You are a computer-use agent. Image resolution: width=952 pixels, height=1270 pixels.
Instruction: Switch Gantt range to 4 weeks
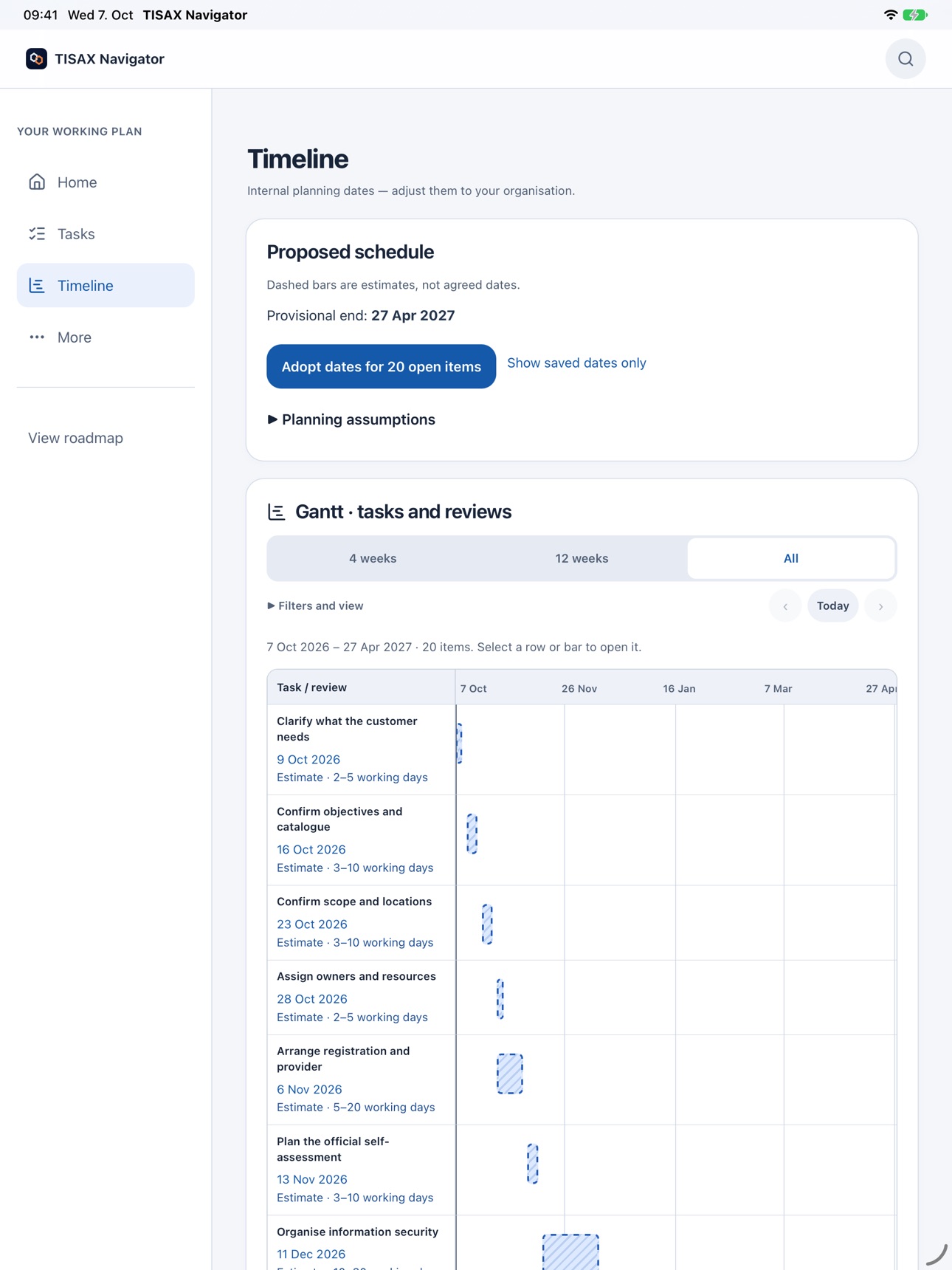[373, 559]
